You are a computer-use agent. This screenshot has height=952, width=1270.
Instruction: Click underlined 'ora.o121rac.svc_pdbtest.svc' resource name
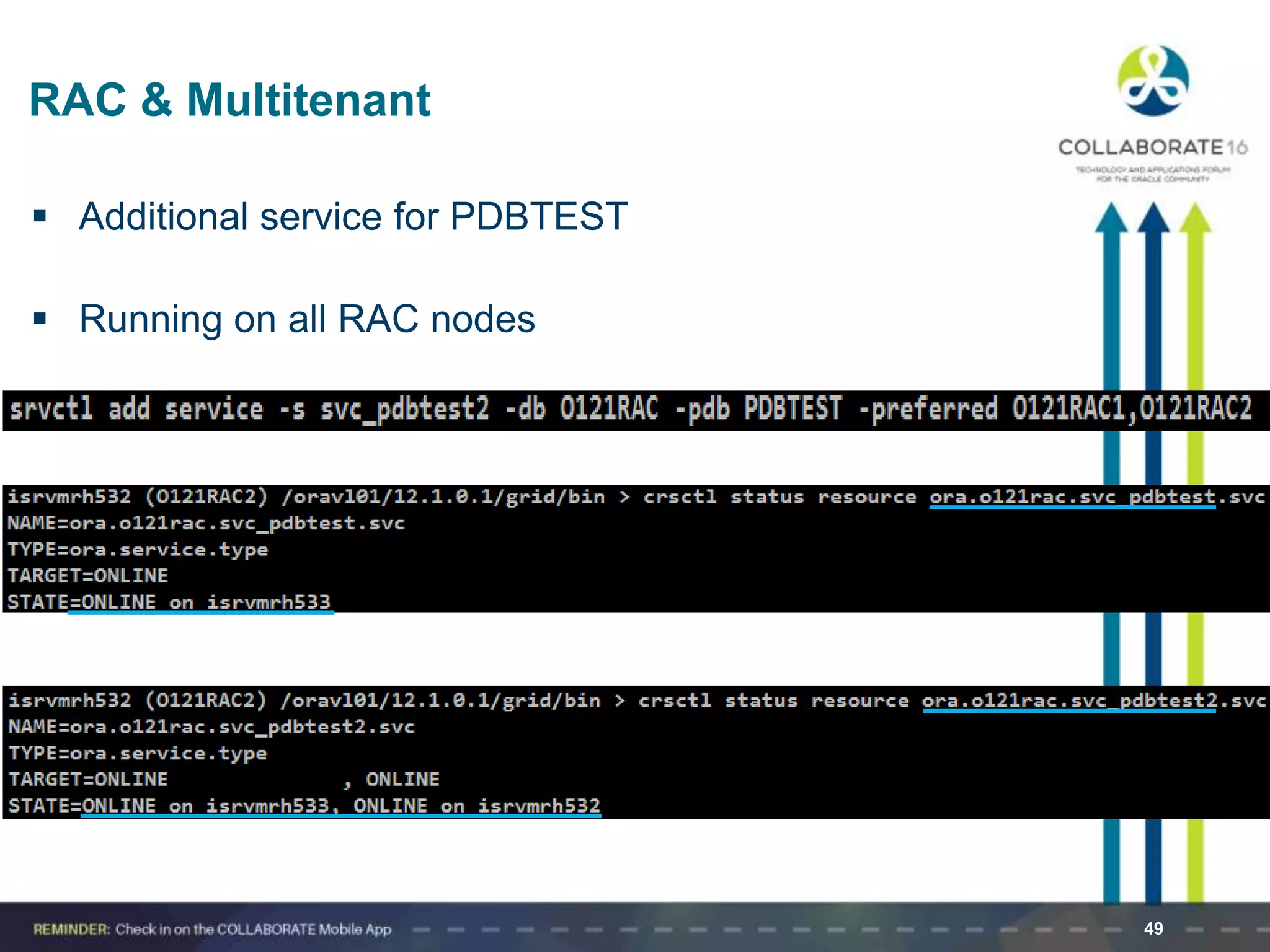click(1097, 497)
